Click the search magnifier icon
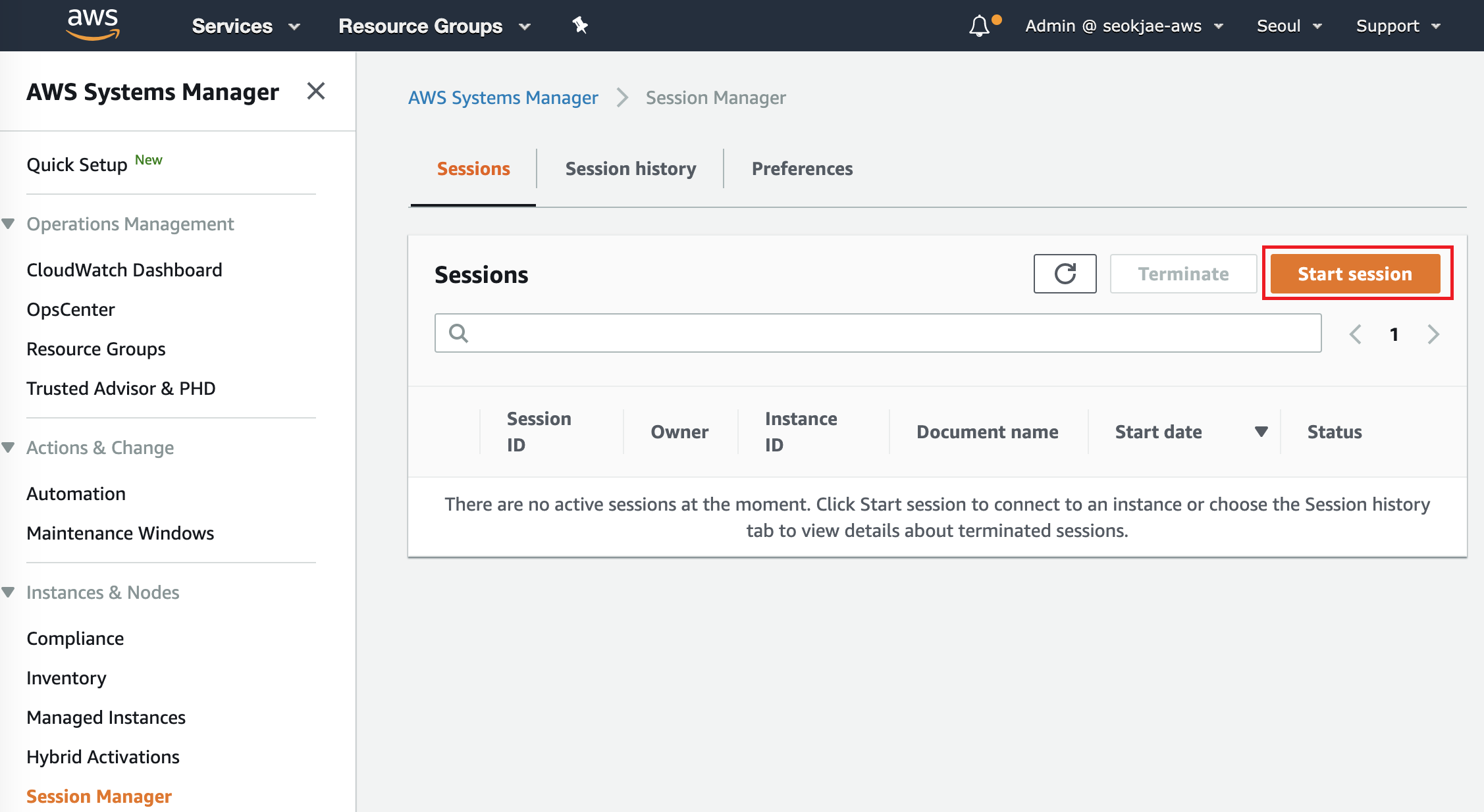Viewport: 1484px width, 812px height. tap(458, 333)
